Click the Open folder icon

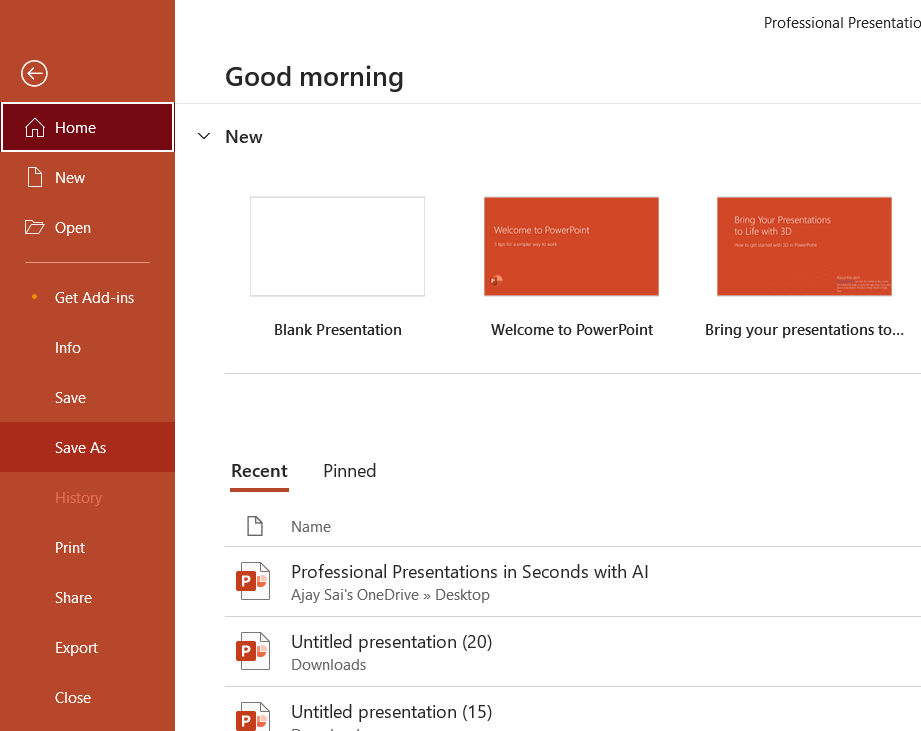coord(35,228)
